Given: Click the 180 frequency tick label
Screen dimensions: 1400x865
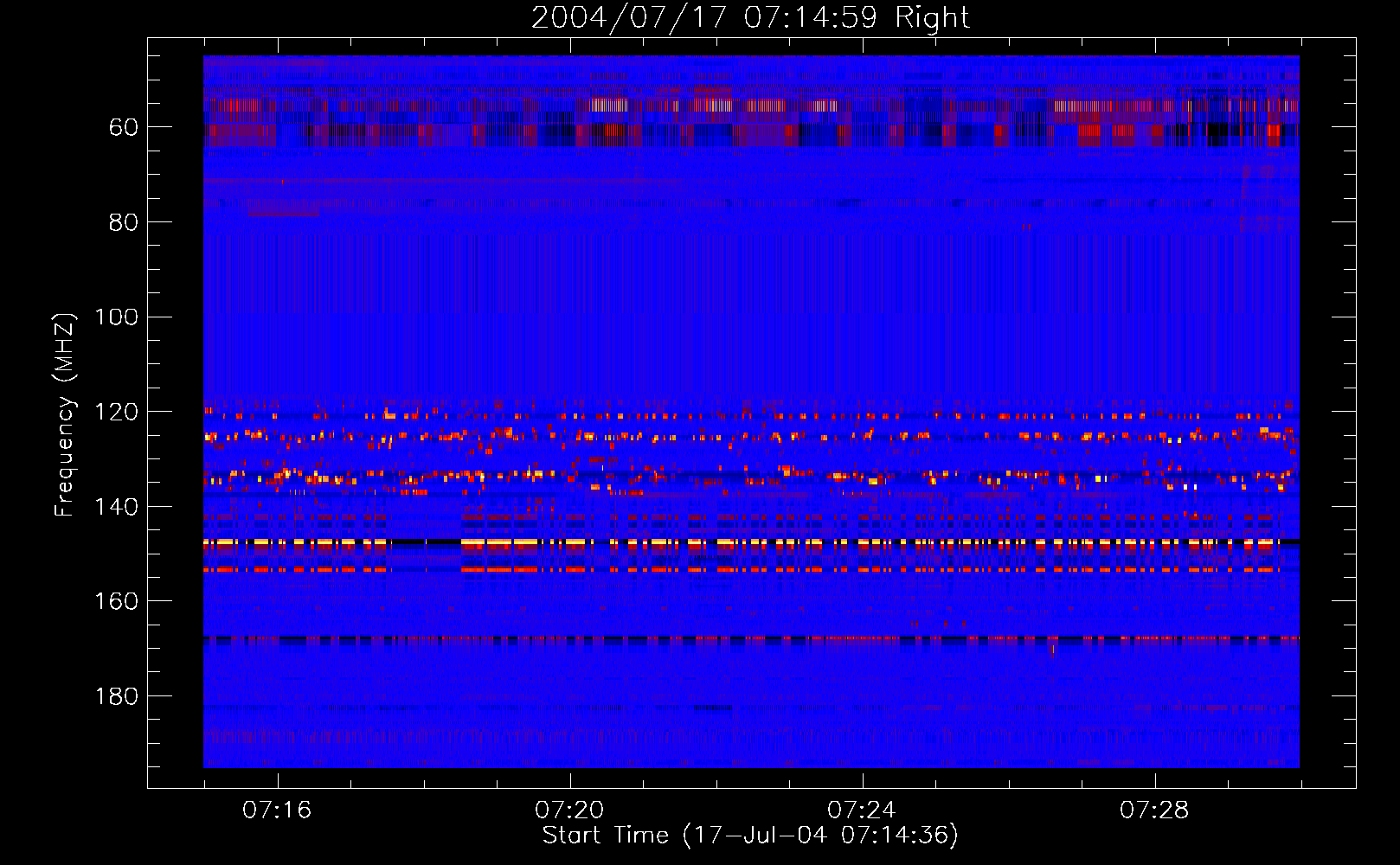Looking at the screenshot, I should coord(117,697).
